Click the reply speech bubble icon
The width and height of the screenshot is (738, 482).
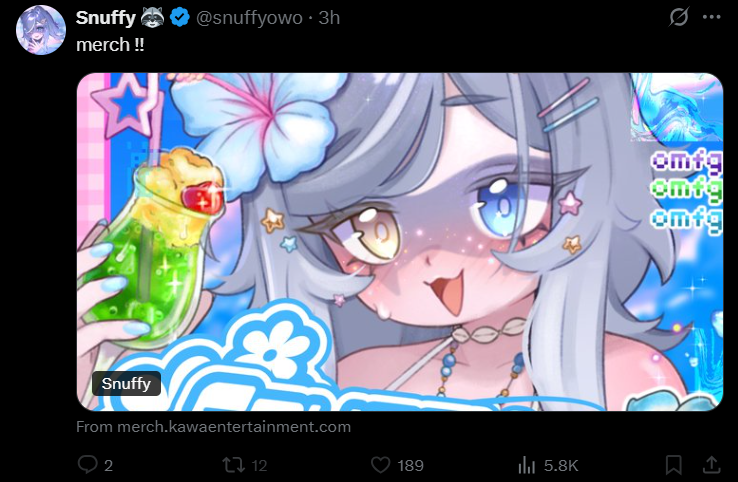88,465
